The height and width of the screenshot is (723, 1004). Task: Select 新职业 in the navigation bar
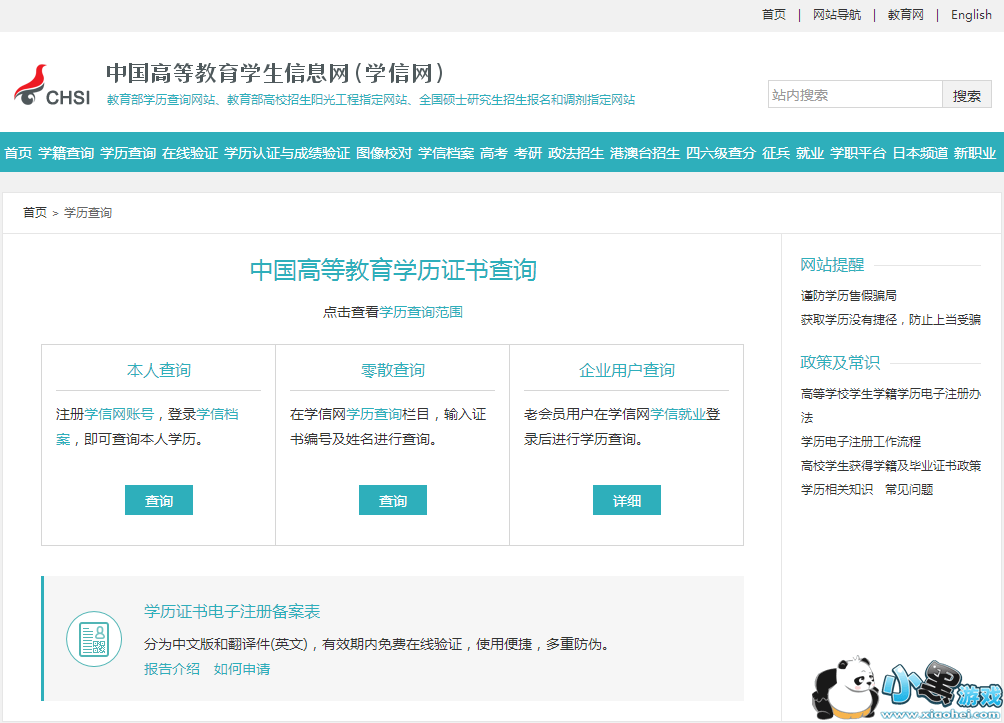tap(975, 153)
